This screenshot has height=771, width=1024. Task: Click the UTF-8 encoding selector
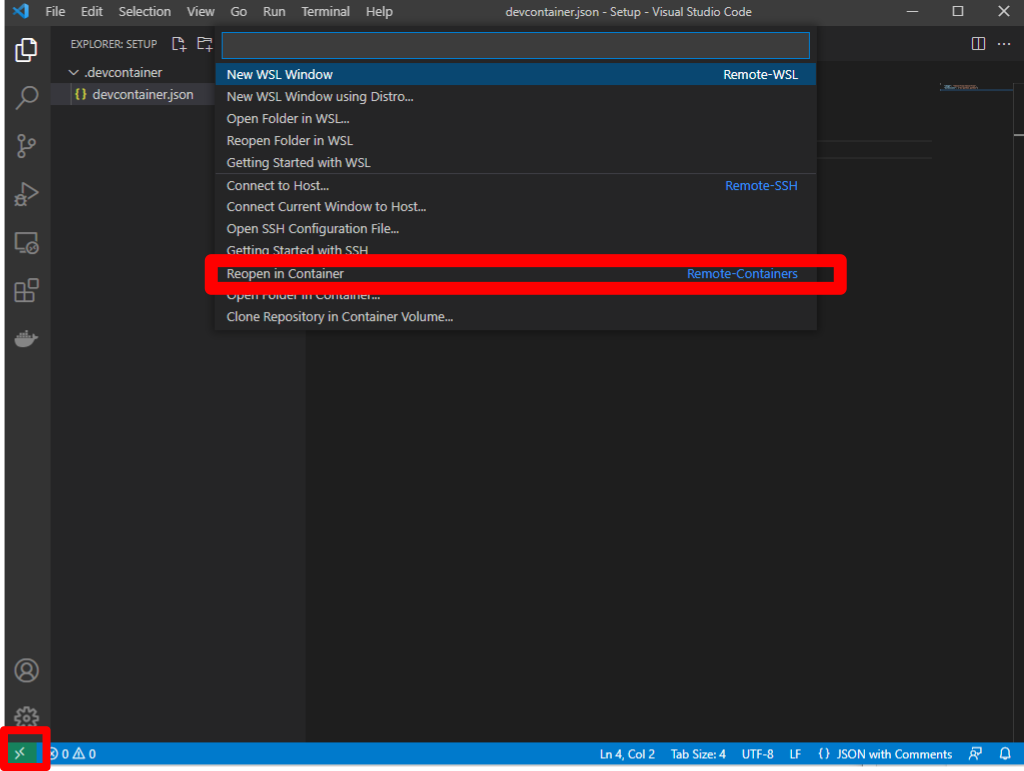[x=757, y=754]
